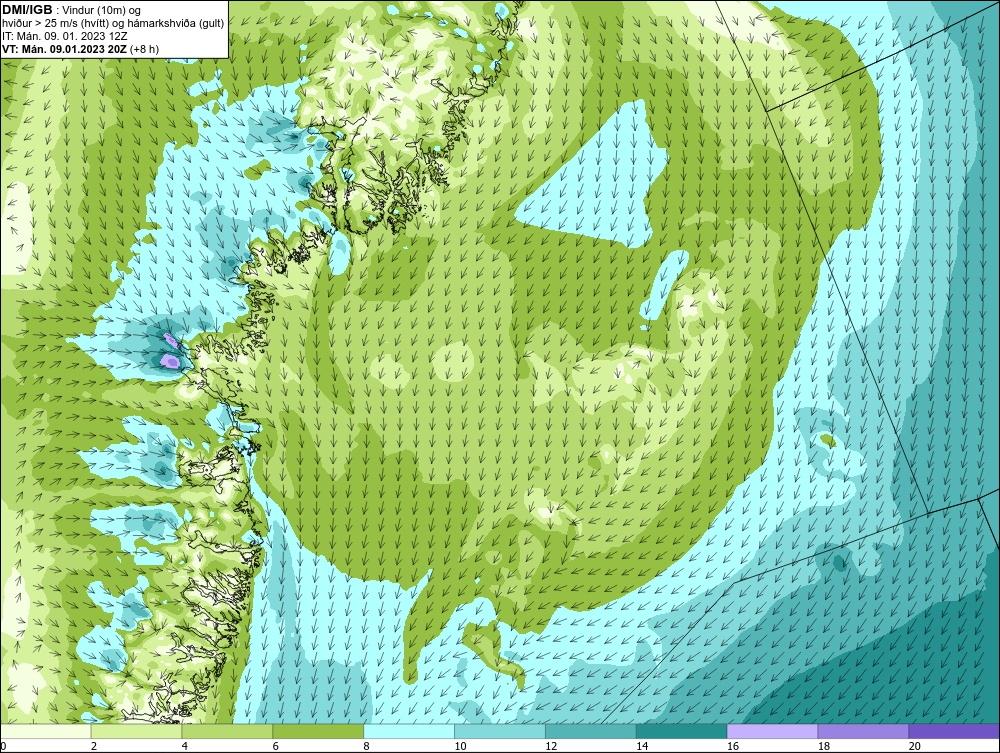
Task: Click the above 20 m/s violet legend swatch
Action: click(954, 731)
